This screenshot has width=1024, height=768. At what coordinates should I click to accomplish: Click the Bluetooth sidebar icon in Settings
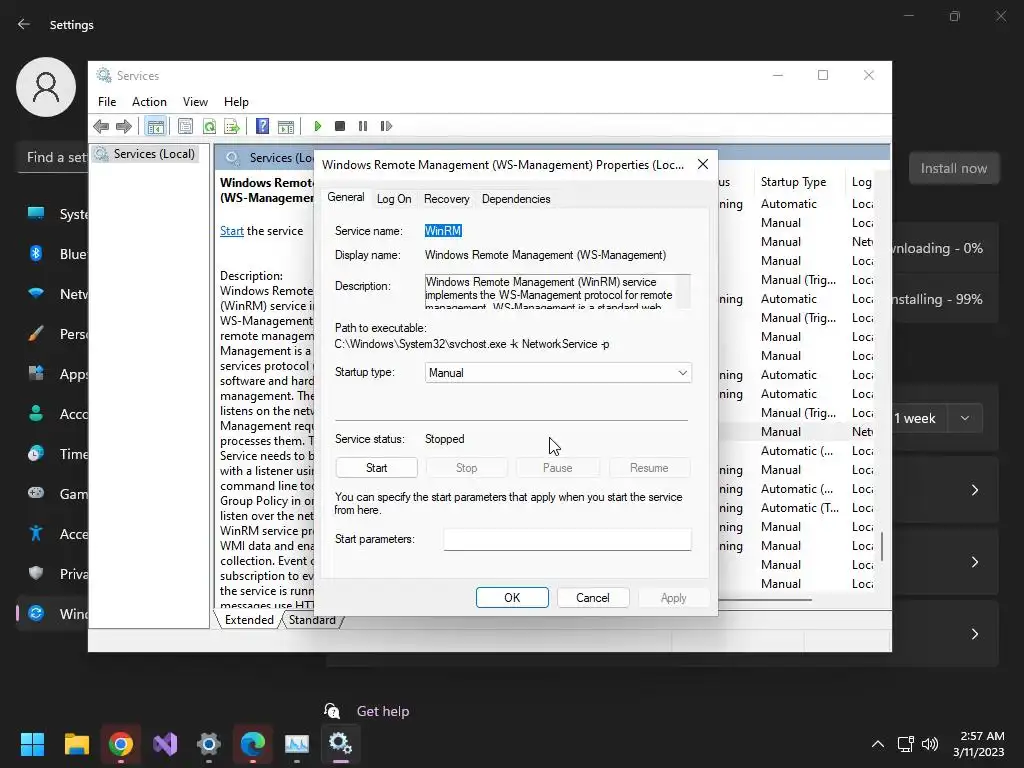point(36,253)
